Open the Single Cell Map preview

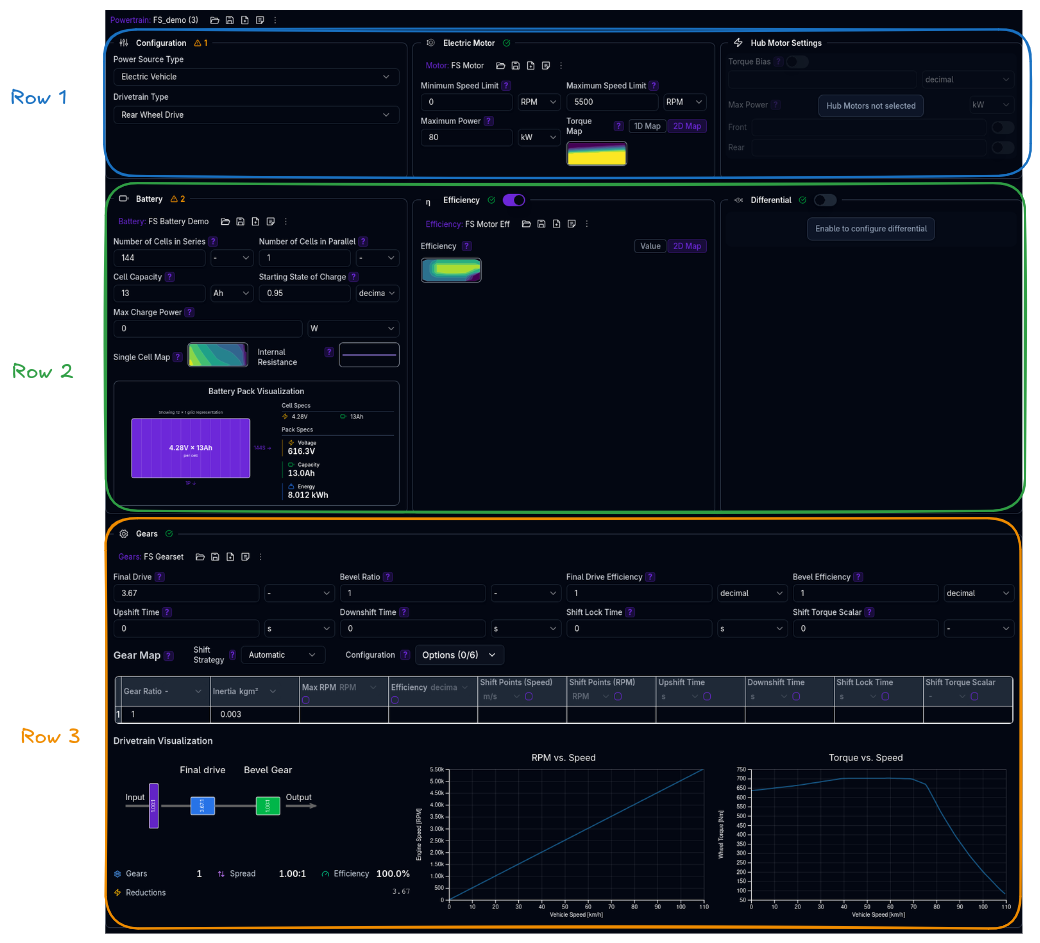click(218, 354)
